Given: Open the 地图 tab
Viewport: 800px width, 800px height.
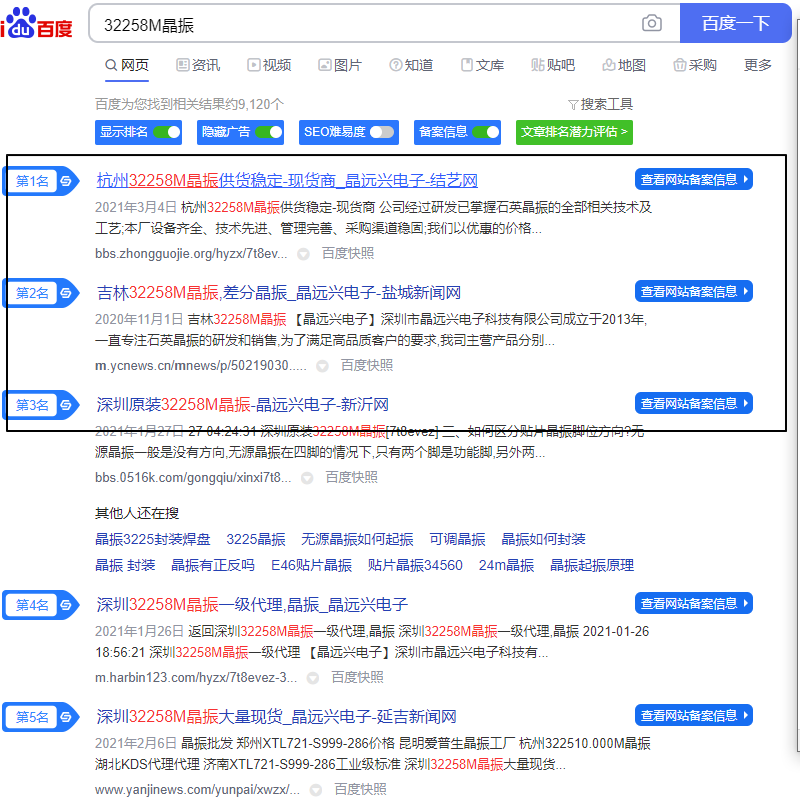Looking at the screenshot, I should click(x=624, y=65).
